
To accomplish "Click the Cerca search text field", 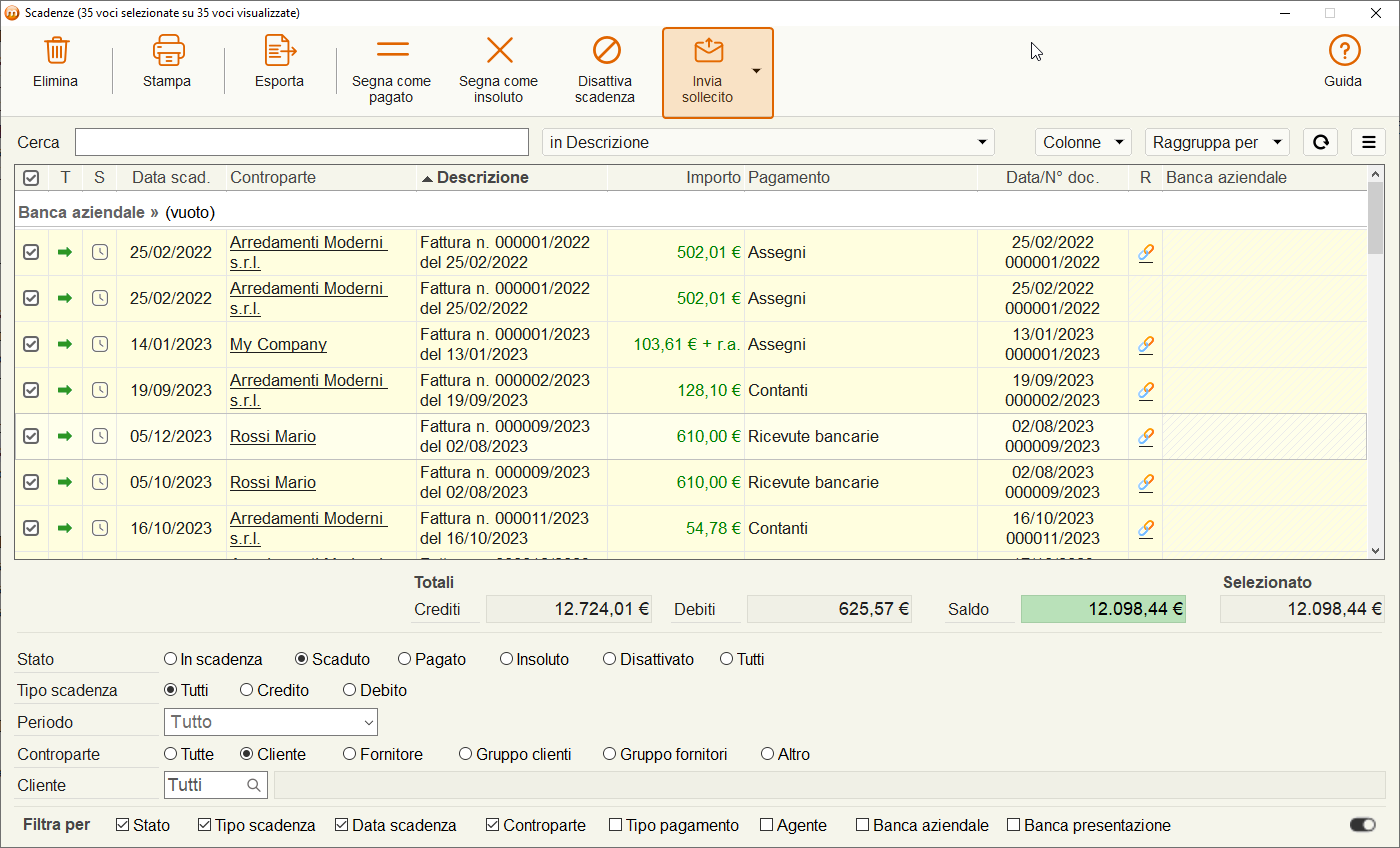I will click(x=302, y=142).
